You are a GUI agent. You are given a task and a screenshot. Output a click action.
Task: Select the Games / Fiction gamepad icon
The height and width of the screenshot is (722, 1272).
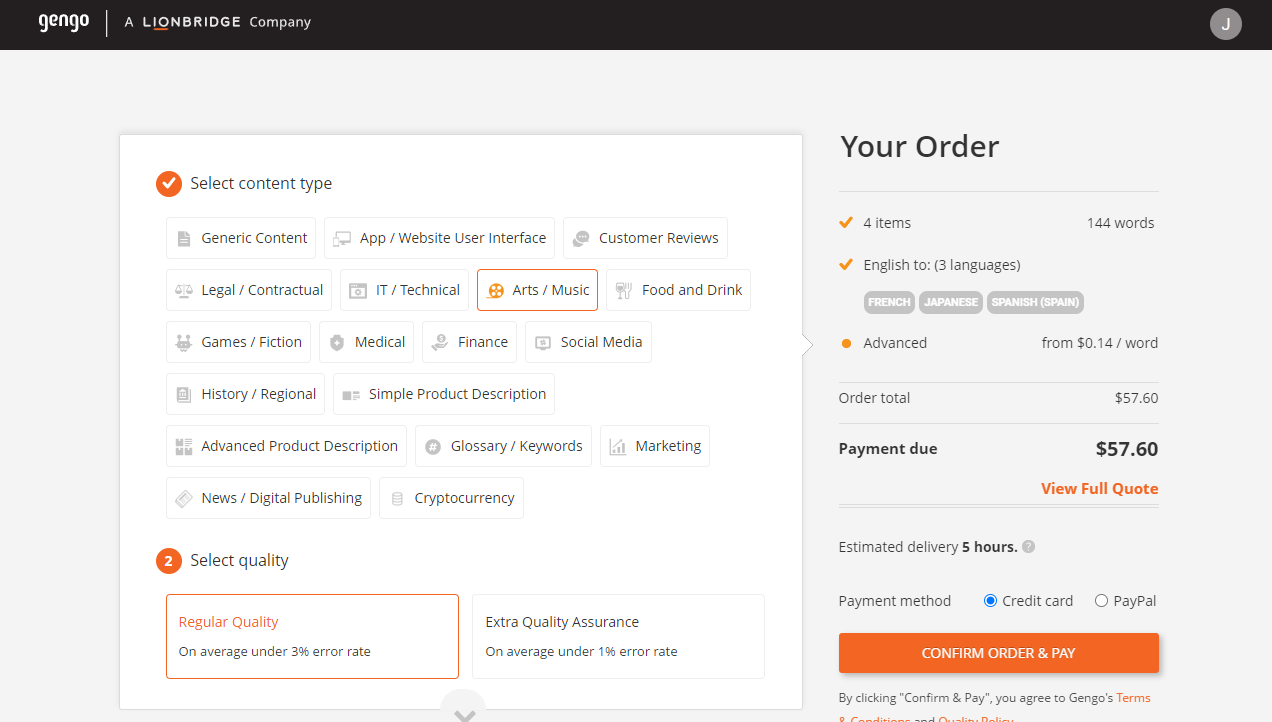point(184,341)
